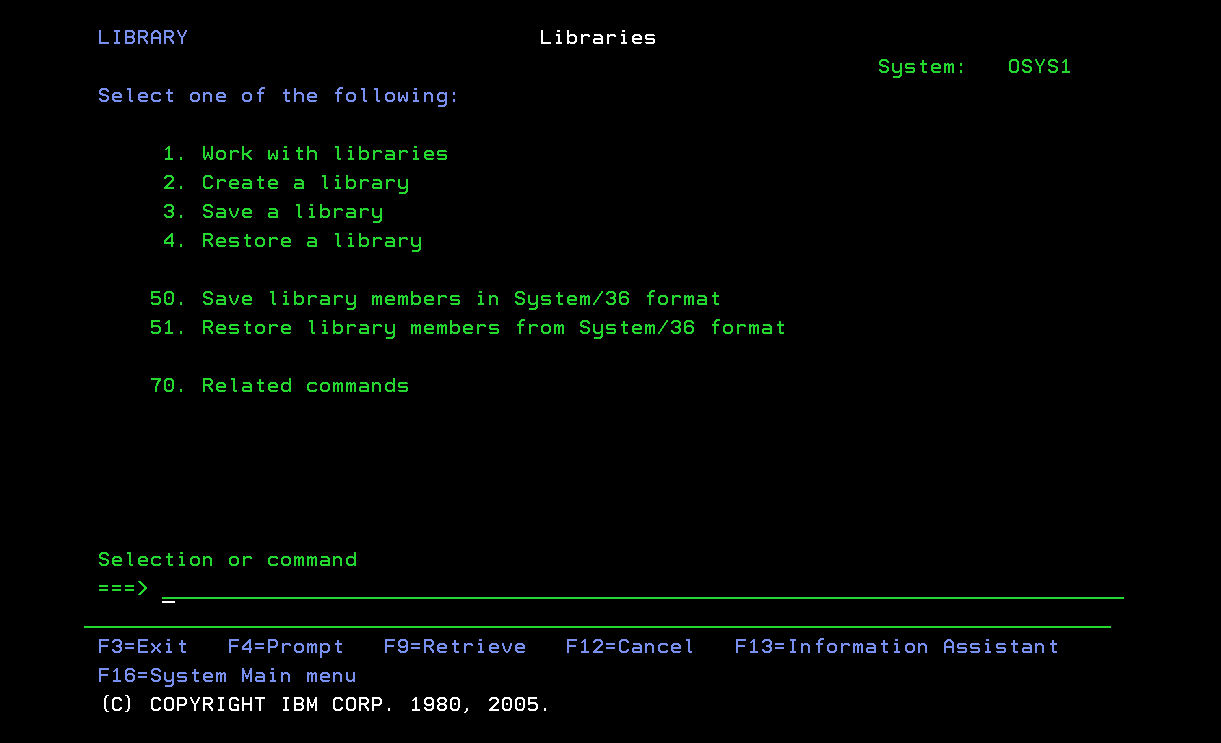The height and width of the screenshot is (743, 1221).
Task: Click the OSYS1 system name
Action: (1039, 66)
